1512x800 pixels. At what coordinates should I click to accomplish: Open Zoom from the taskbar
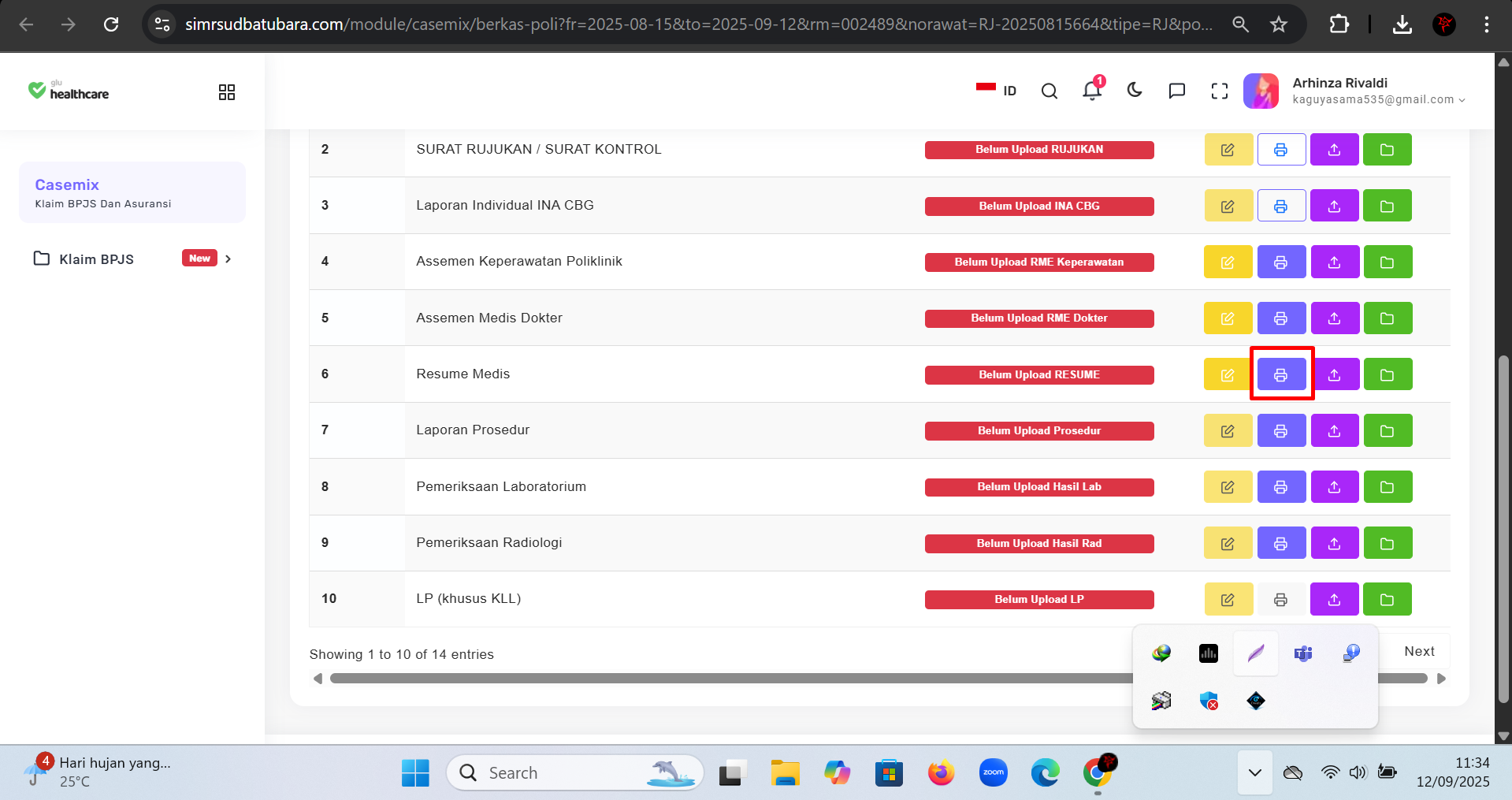994,773
